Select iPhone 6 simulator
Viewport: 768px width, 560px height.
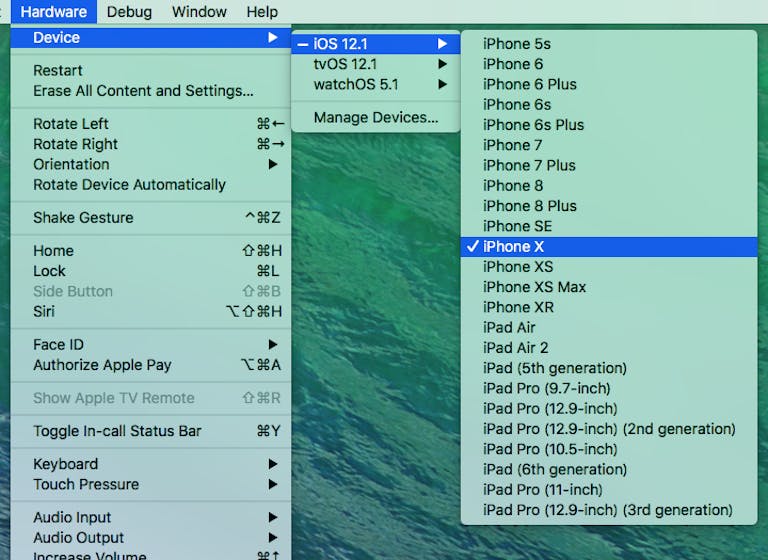point(609,64)
